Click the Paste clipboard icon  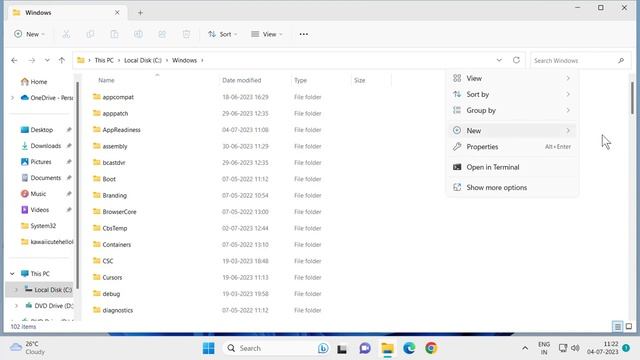click(114, 34)
